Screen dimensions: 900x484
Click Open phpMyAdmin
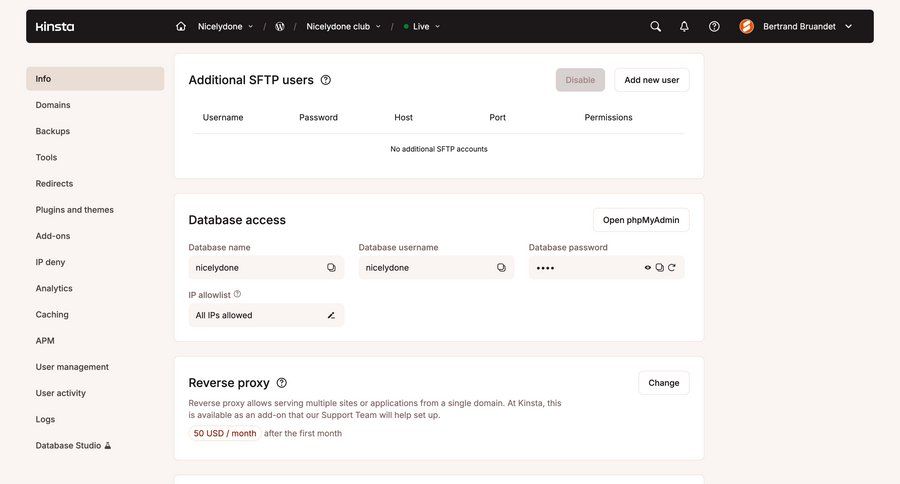641,220
